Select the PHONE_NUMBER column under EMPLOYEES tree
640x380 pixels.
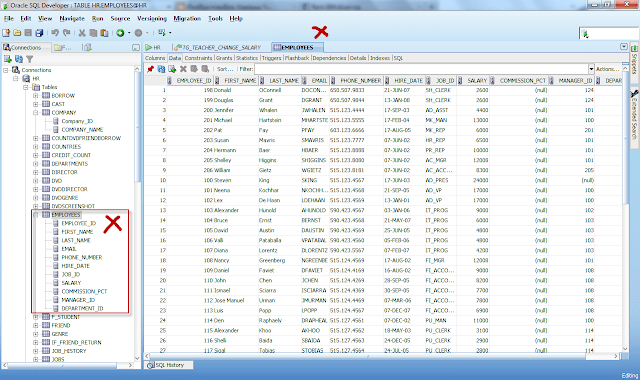[82, 257]
